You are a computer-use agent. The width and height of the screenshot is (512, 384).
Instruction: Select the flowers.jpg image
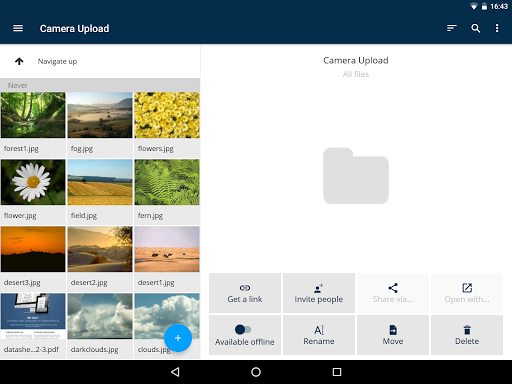pyautogui.click(x=167, y=115)
